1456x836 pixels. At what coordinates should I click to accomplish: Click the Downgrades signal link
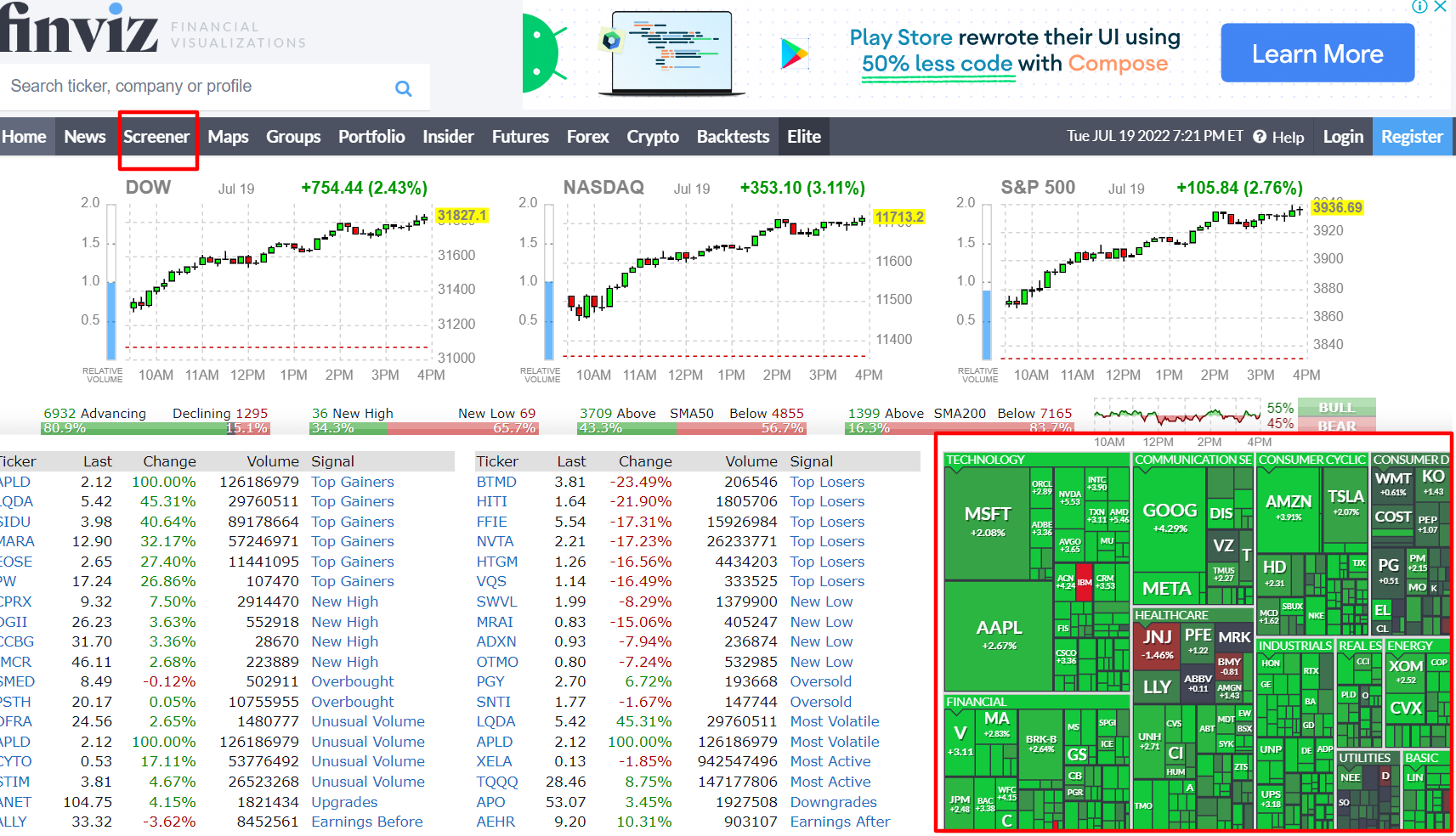click(x=833, y=802)
